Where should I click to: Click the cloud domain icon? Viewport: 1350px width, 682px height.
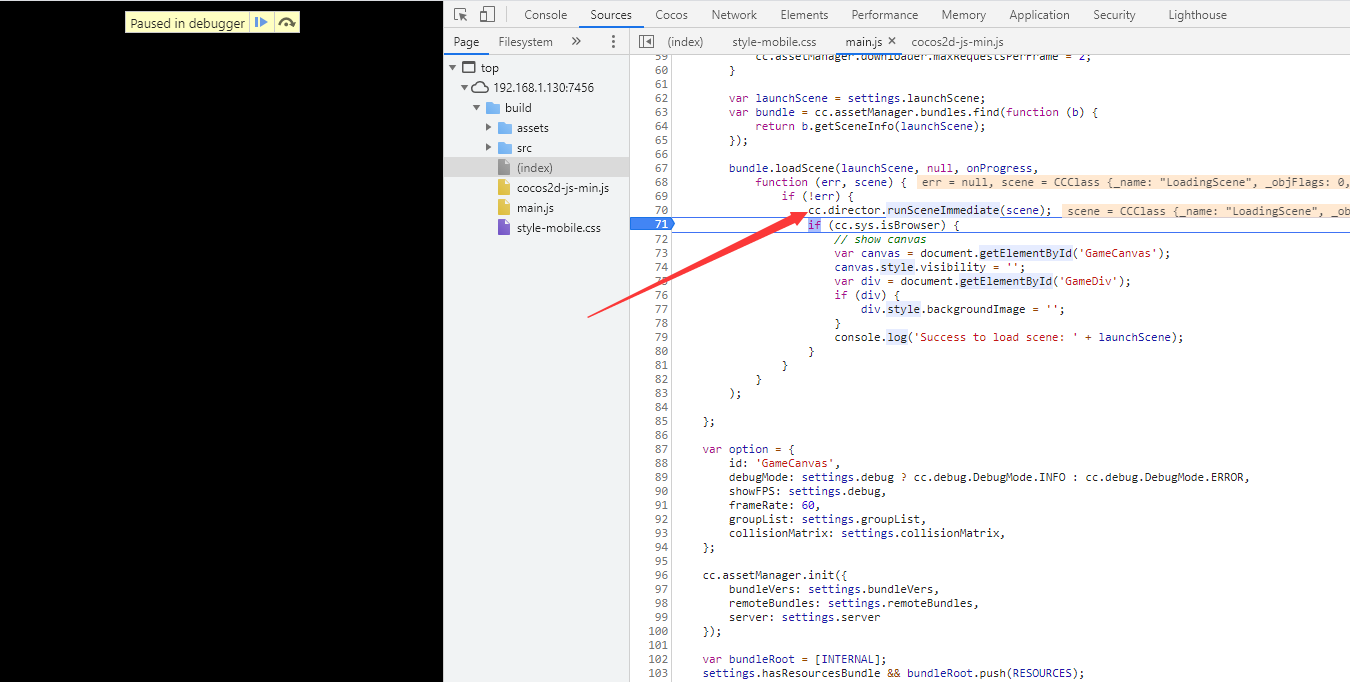(481, 88)
